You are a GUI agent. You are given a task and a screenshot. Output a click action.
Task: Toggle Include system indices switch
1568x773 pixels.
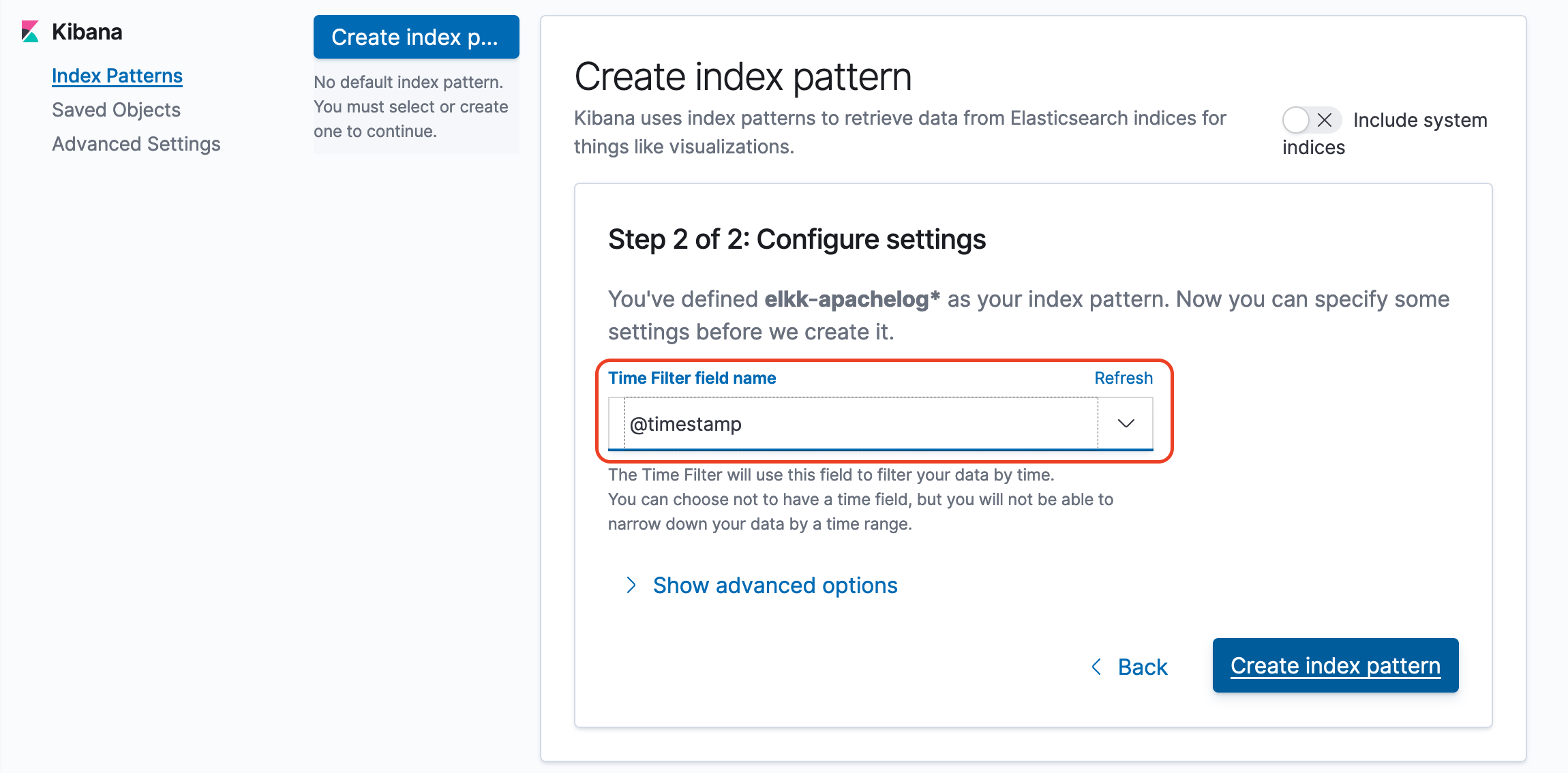tap(1312, 120)
